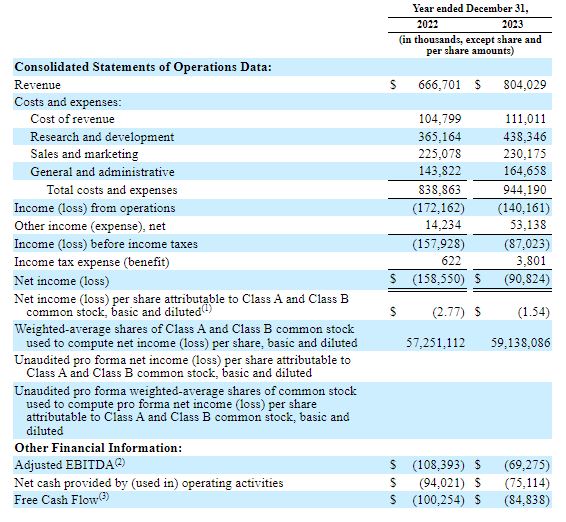Click footnote (1) superscript after 'diluted'
This screenshot has width=566, height=522.
(206, 309)
